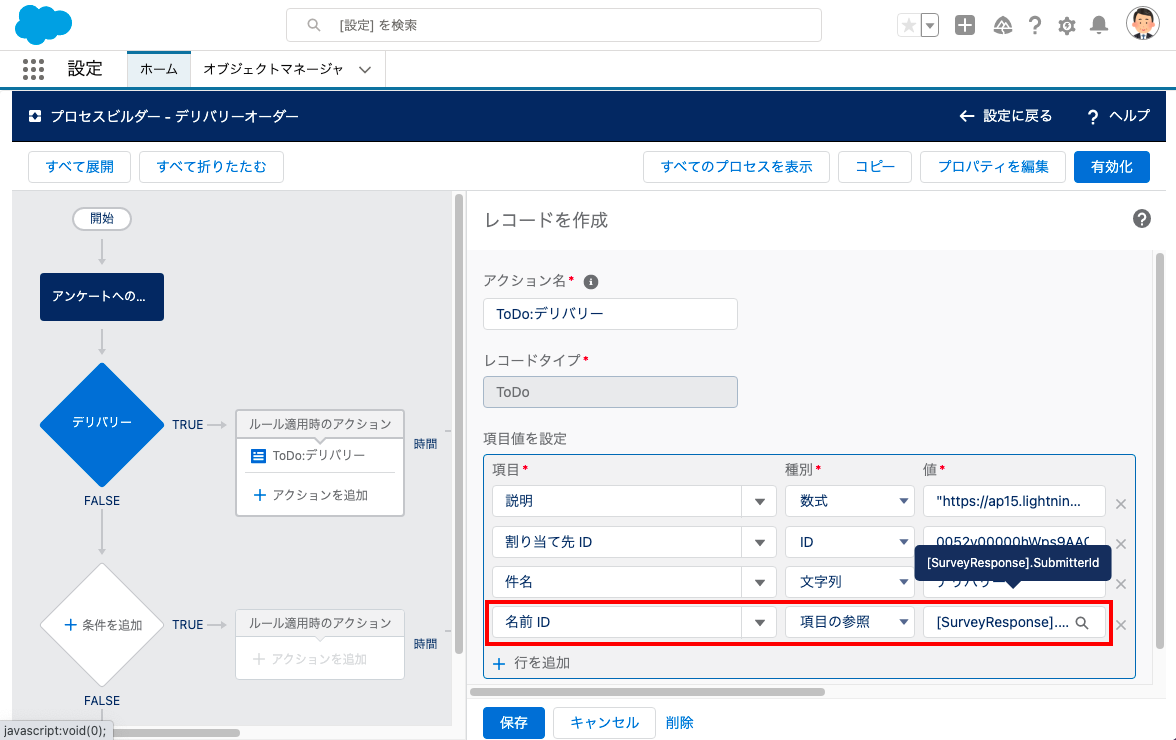Open the ID type dropdown
Viewport: 1176px width, 740px height.
coord(850,542)
